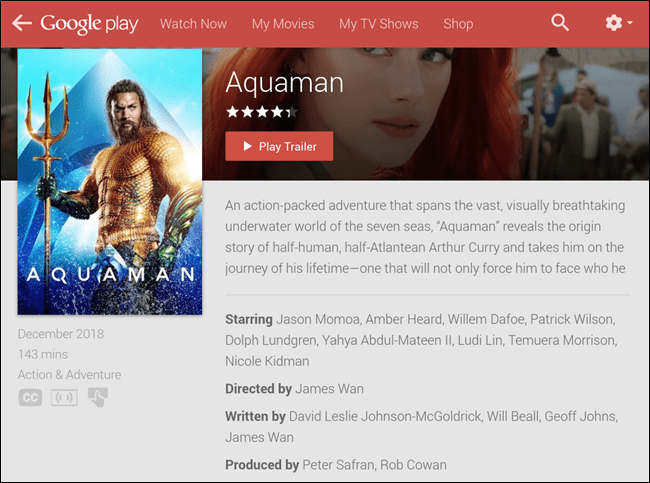This screenshot has width=650, height=483.
Task: Open the Watch Now tab
Action: click(x=193, y=23)
